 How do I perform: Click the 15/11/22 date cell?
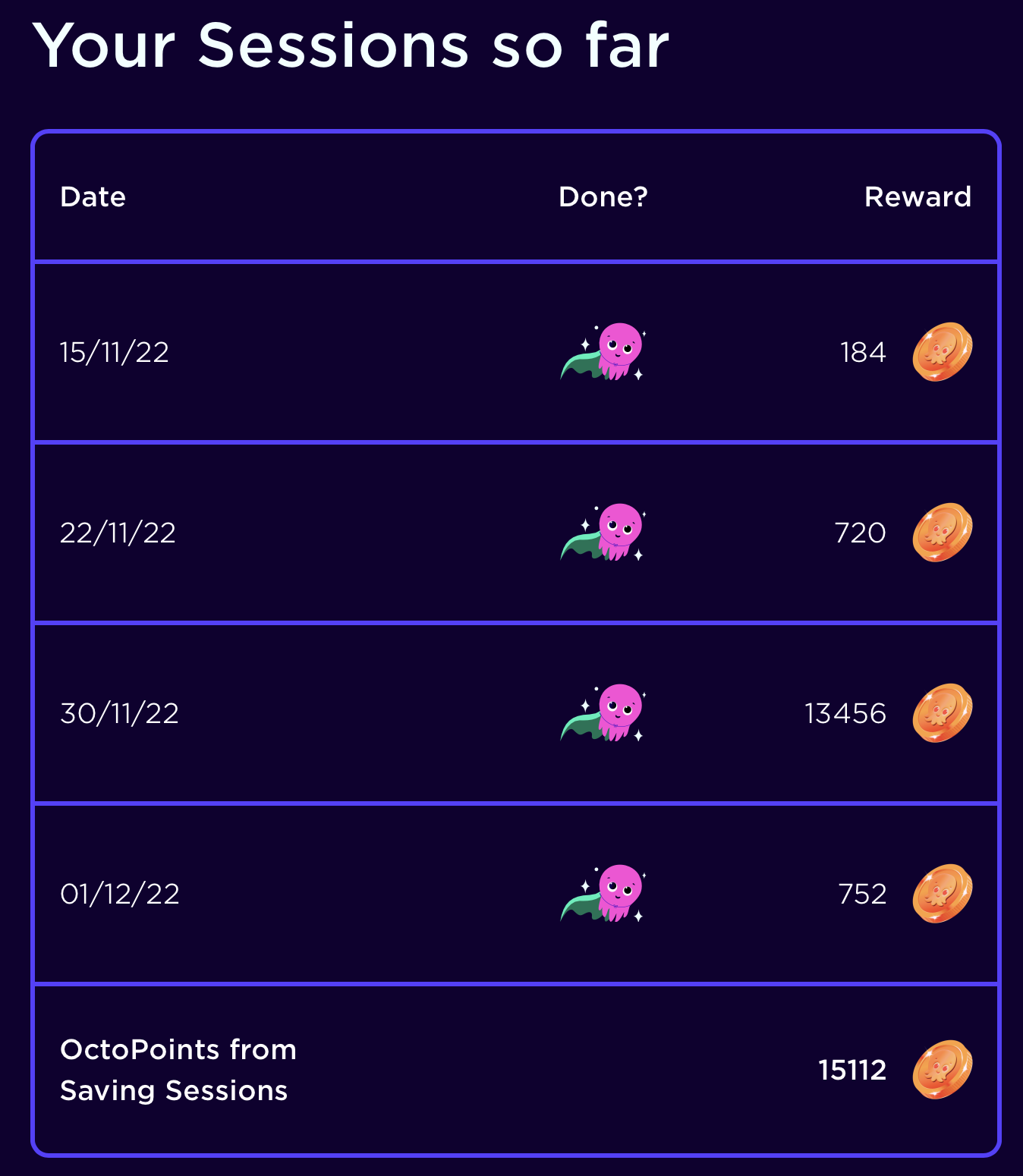[x=115, y=352]
